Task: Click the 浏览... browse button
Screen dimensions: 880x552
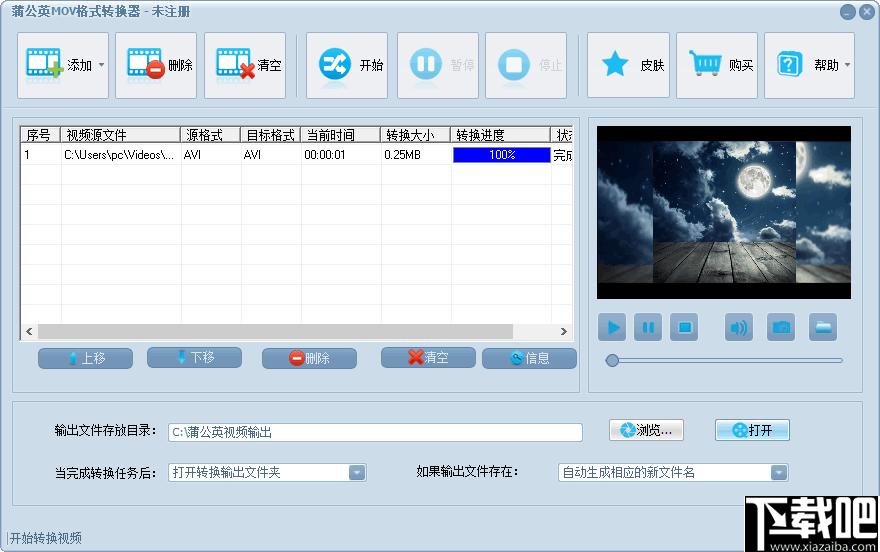Action: coord(647,430)
